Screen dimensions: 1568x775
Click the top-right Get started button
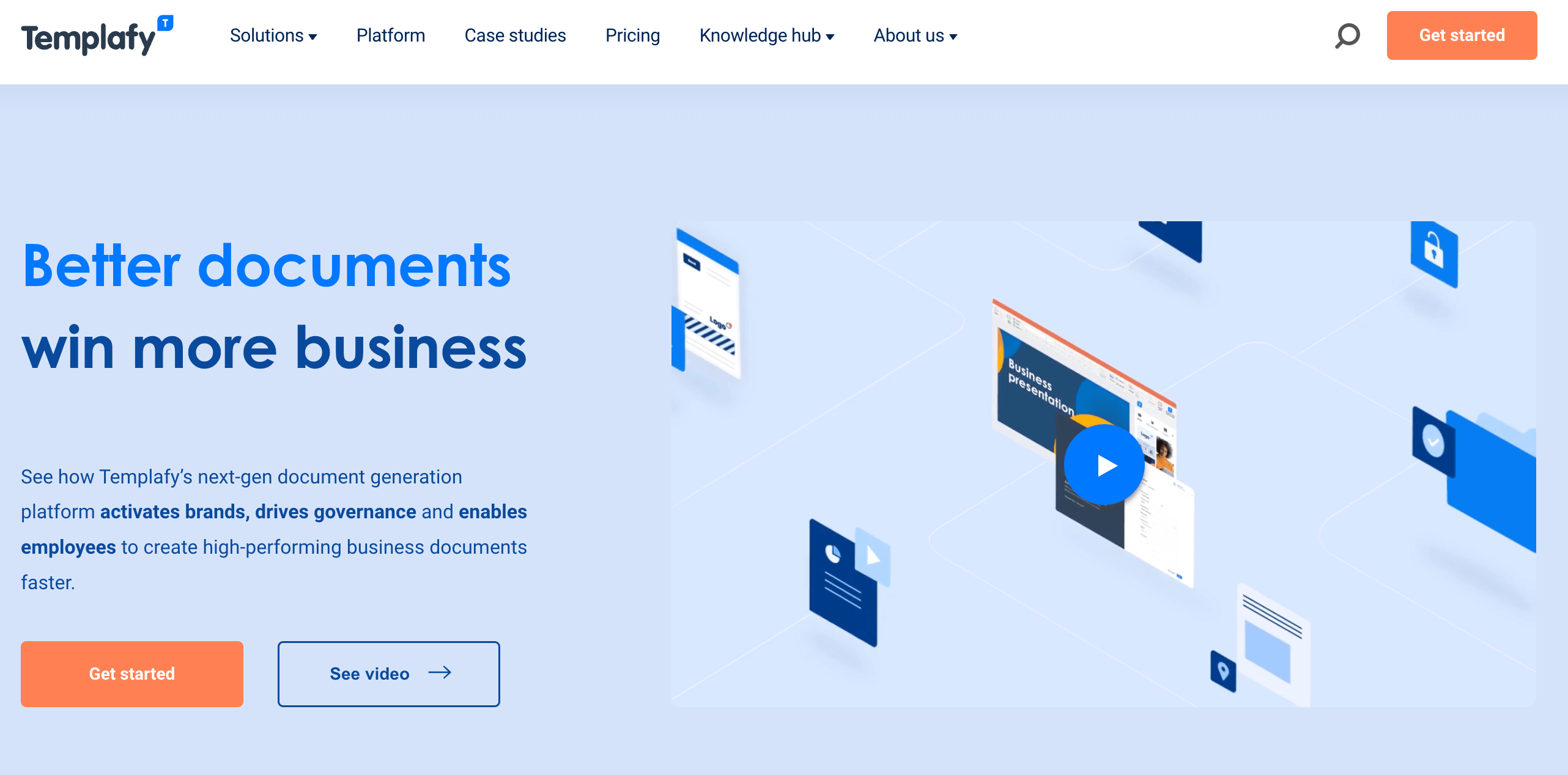point(1463,35)
